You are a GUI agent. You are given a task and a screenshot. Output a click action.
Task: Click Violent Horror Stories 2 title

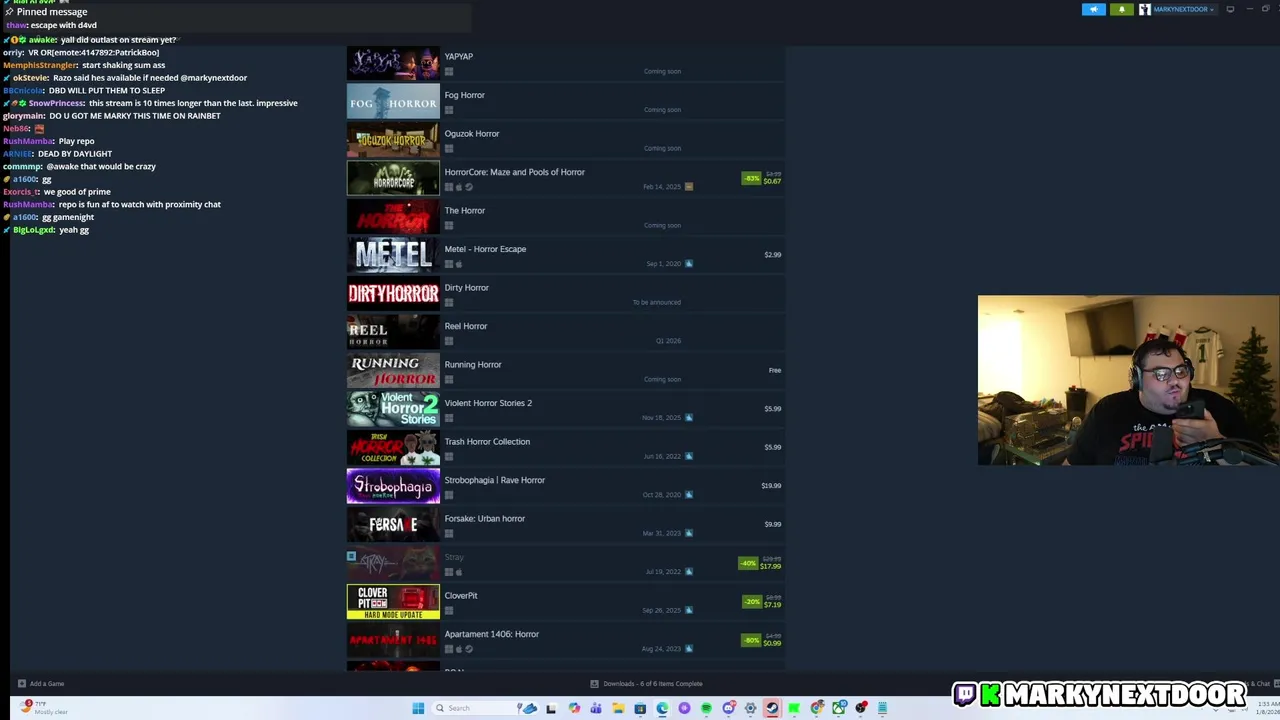point(488,403)
